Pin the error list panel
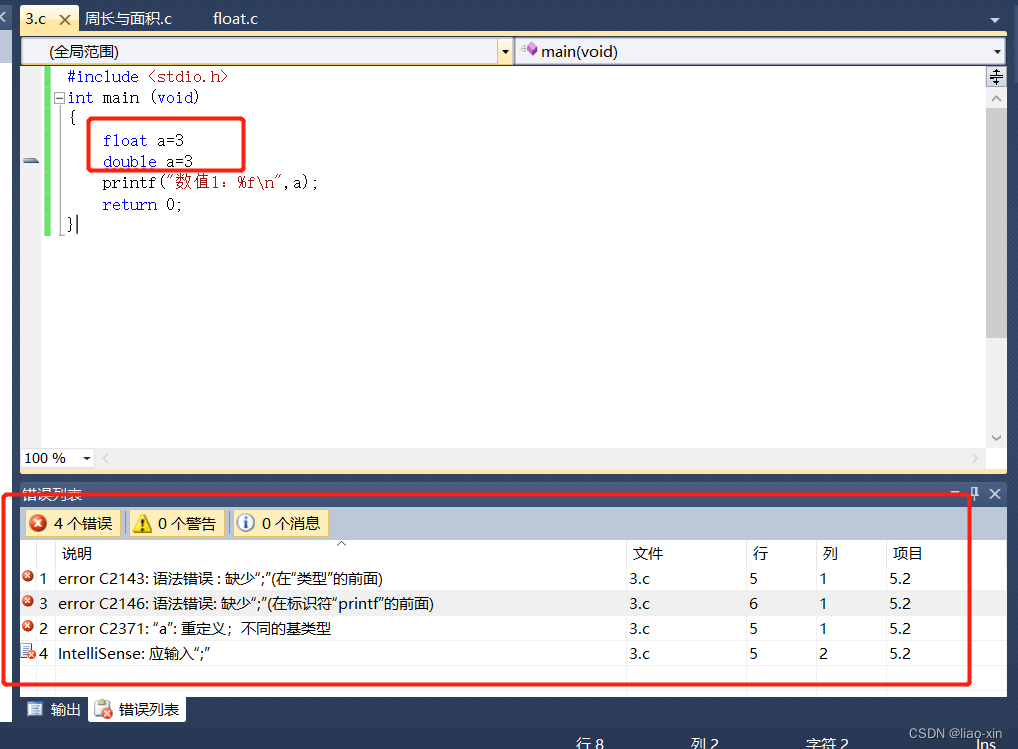1018x749 pixels. coord(975,493)
